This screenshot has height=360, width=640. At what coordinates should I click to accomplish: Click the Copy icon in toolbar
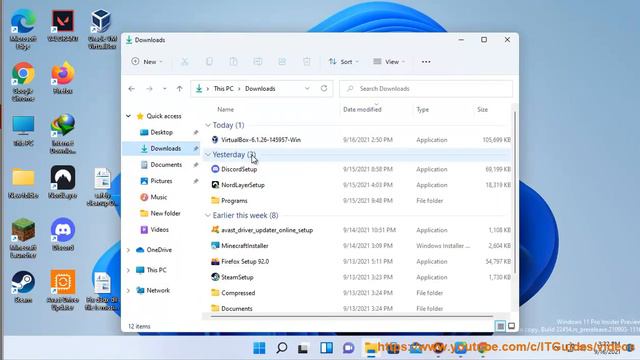tap(209, 62)
